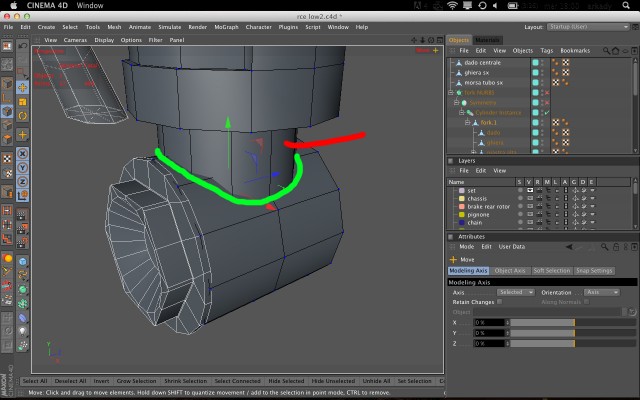
Task: Collapse the fork.1 tree node
Action: click(467, 122)
